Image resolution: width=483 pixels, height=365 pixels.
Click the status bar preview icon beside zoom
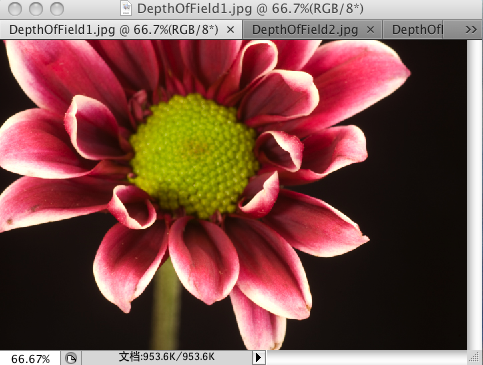(71, 359)
